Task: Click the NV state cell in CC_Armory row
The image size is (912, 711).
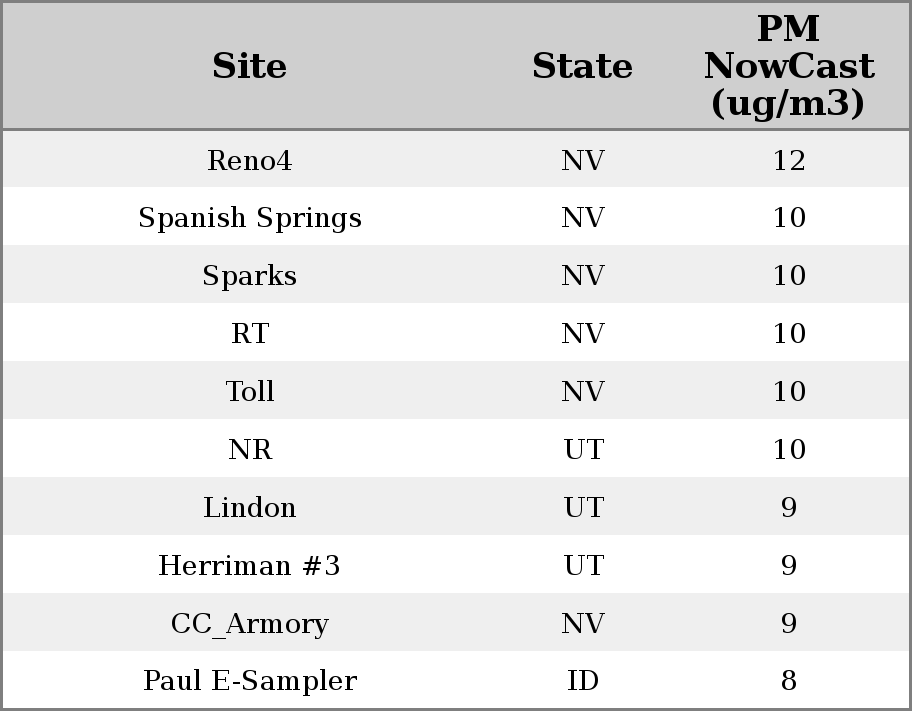Action: point(582,624)
